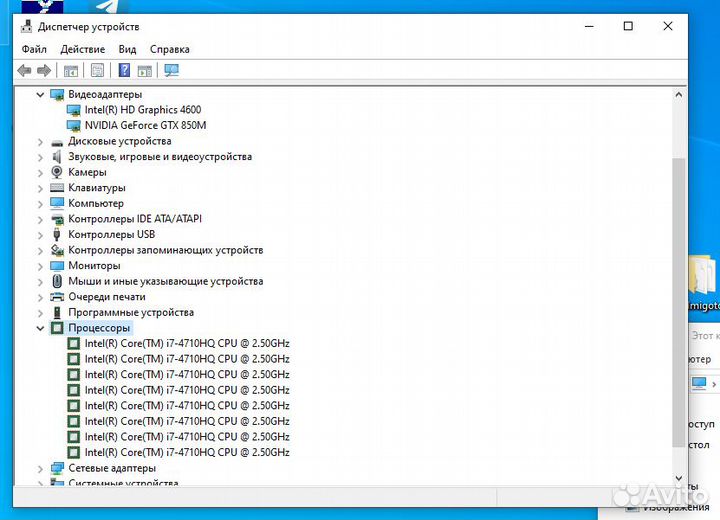Click the Back arrow in the toolbar

point(24,70)
